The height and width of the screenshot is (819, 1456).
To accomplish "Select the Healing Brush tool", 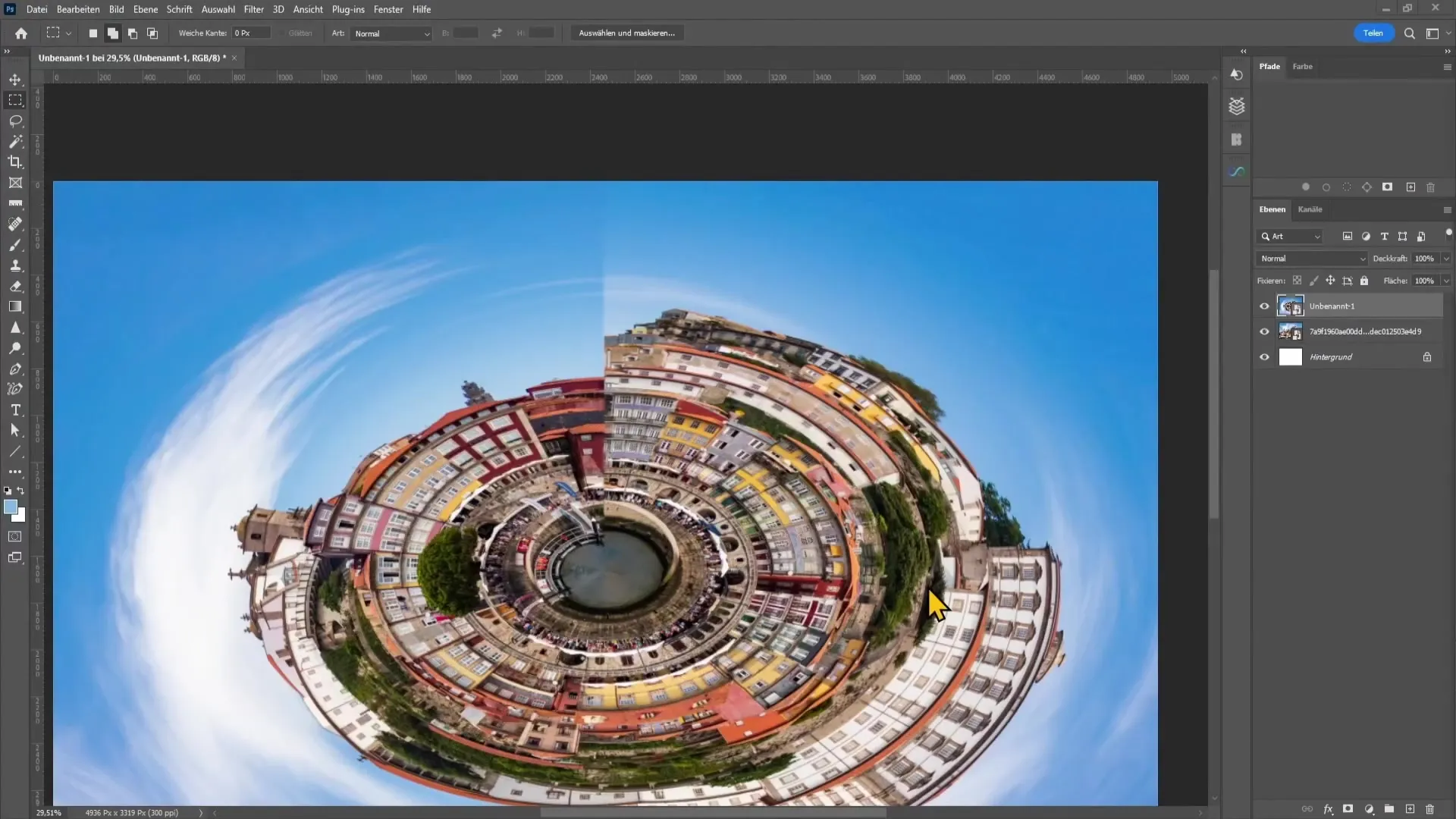I will tap(15, 224).
